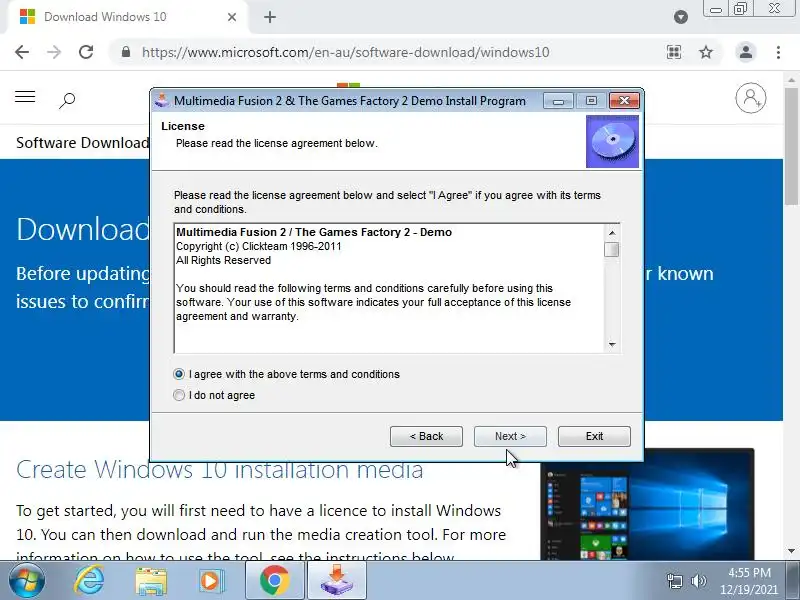This screenshot has width=800, height=600.
Task: Select the 'I do not agree' option
Action: click(179, 395)
